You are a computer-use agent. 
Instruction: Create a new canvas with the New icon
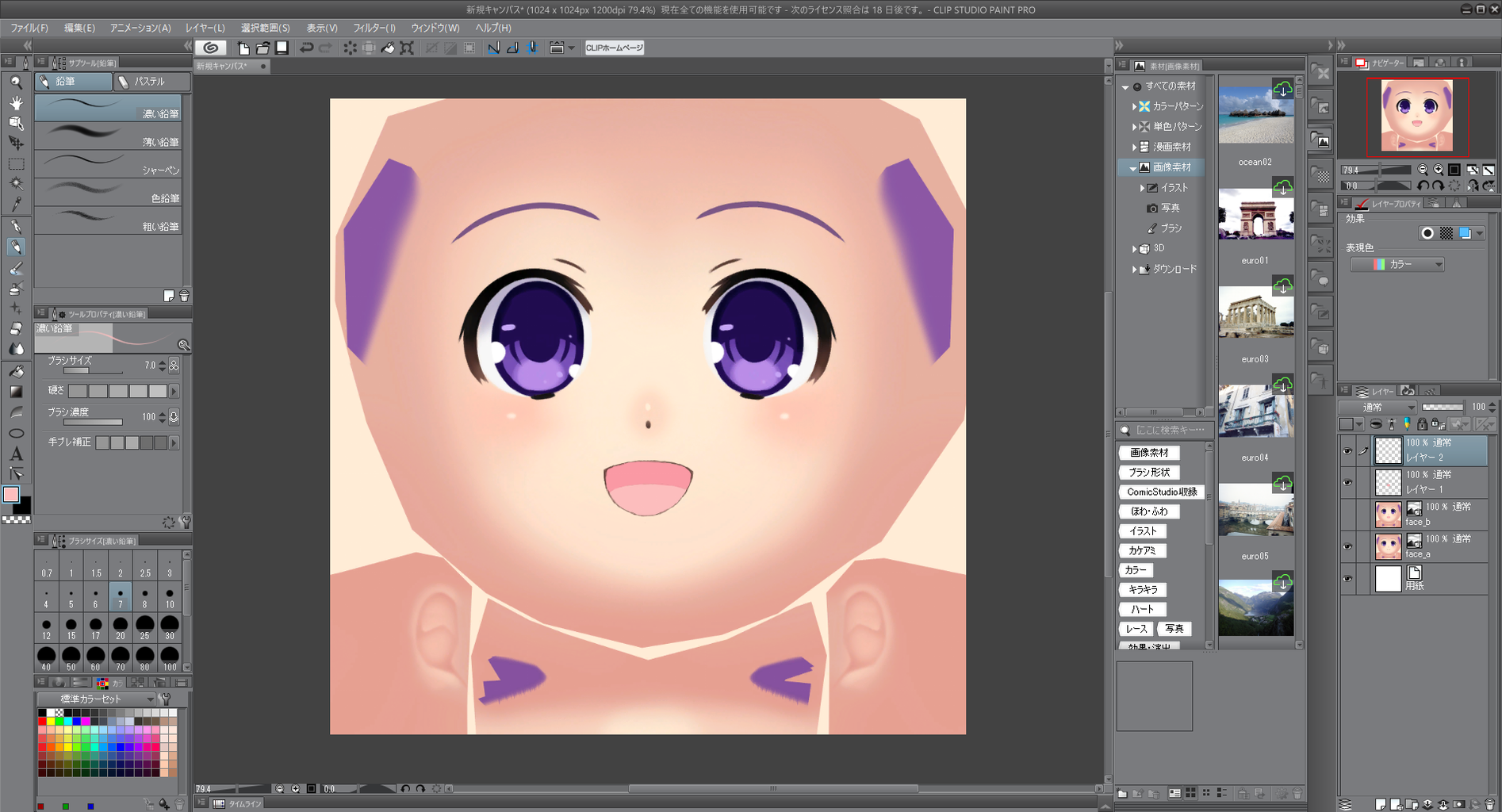coord(243,48)
